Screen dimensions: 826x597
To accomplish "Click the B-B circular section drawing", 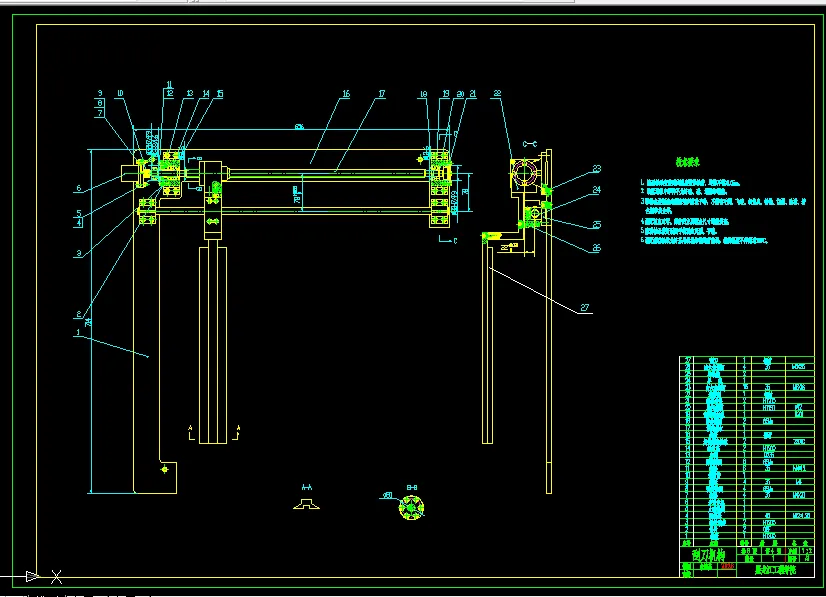I will pos(411,507).
